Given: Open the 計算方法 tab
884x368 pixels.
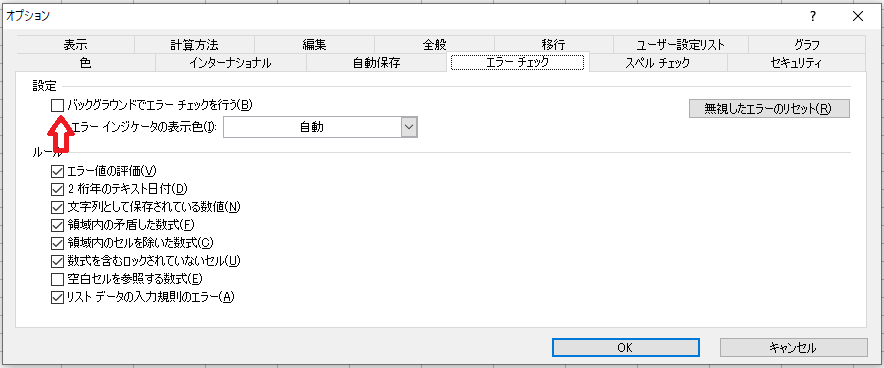Looking at the screenshot, I should 194,45.
